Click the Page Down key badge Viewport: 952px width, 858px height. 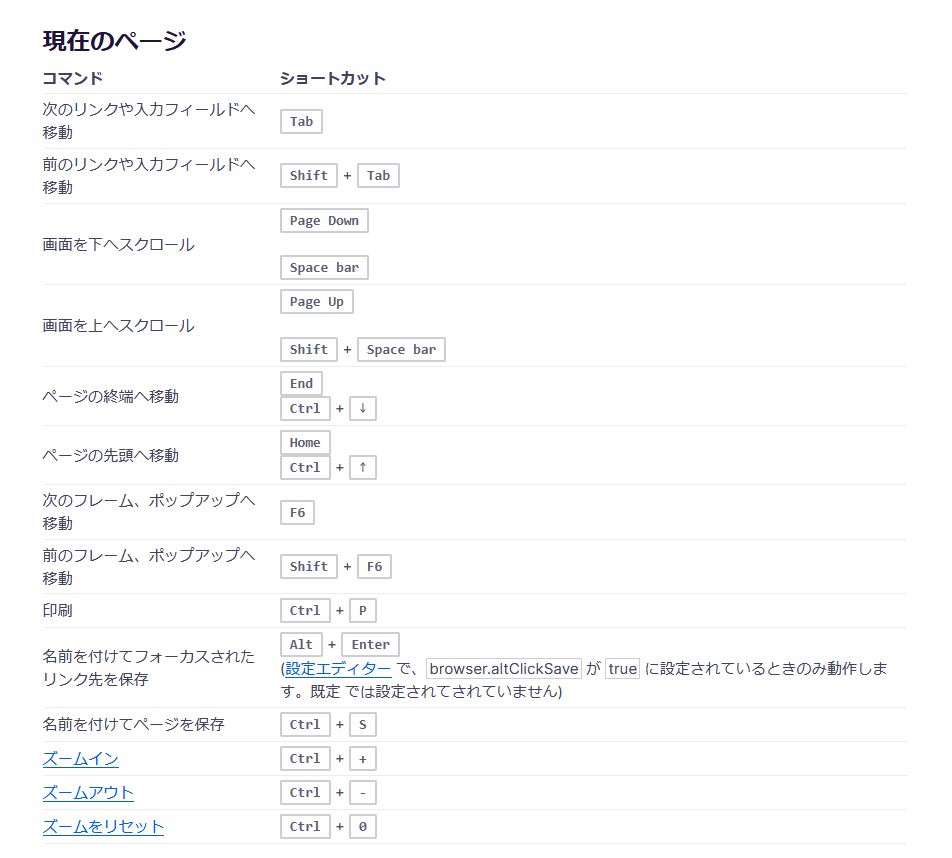(x=324, y=221)
